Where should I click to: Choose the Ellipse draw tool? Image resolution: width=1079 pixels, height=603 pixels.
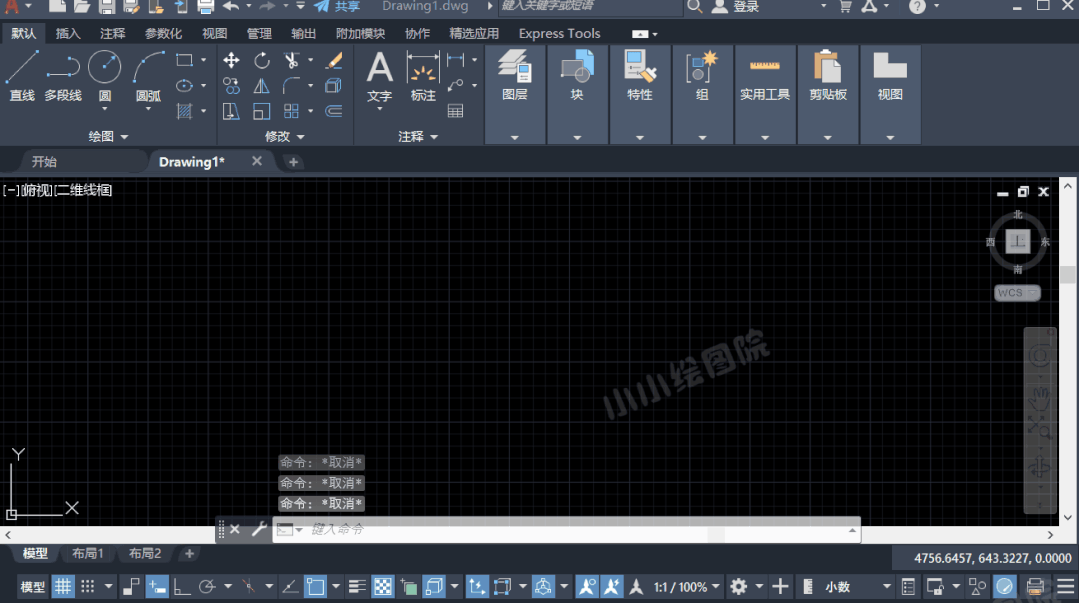pos(184,85)
